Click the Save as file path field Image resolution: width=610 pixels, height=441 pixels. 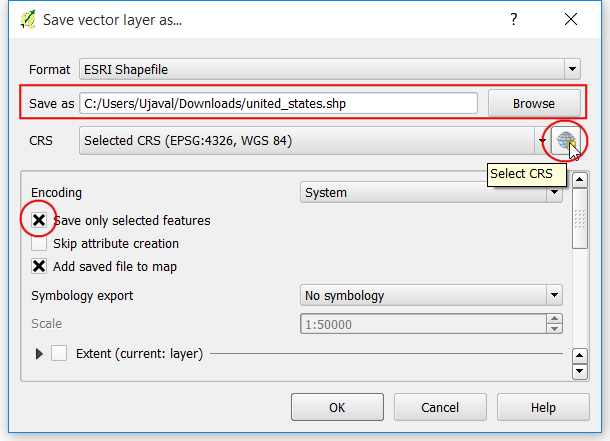point(278,103)
